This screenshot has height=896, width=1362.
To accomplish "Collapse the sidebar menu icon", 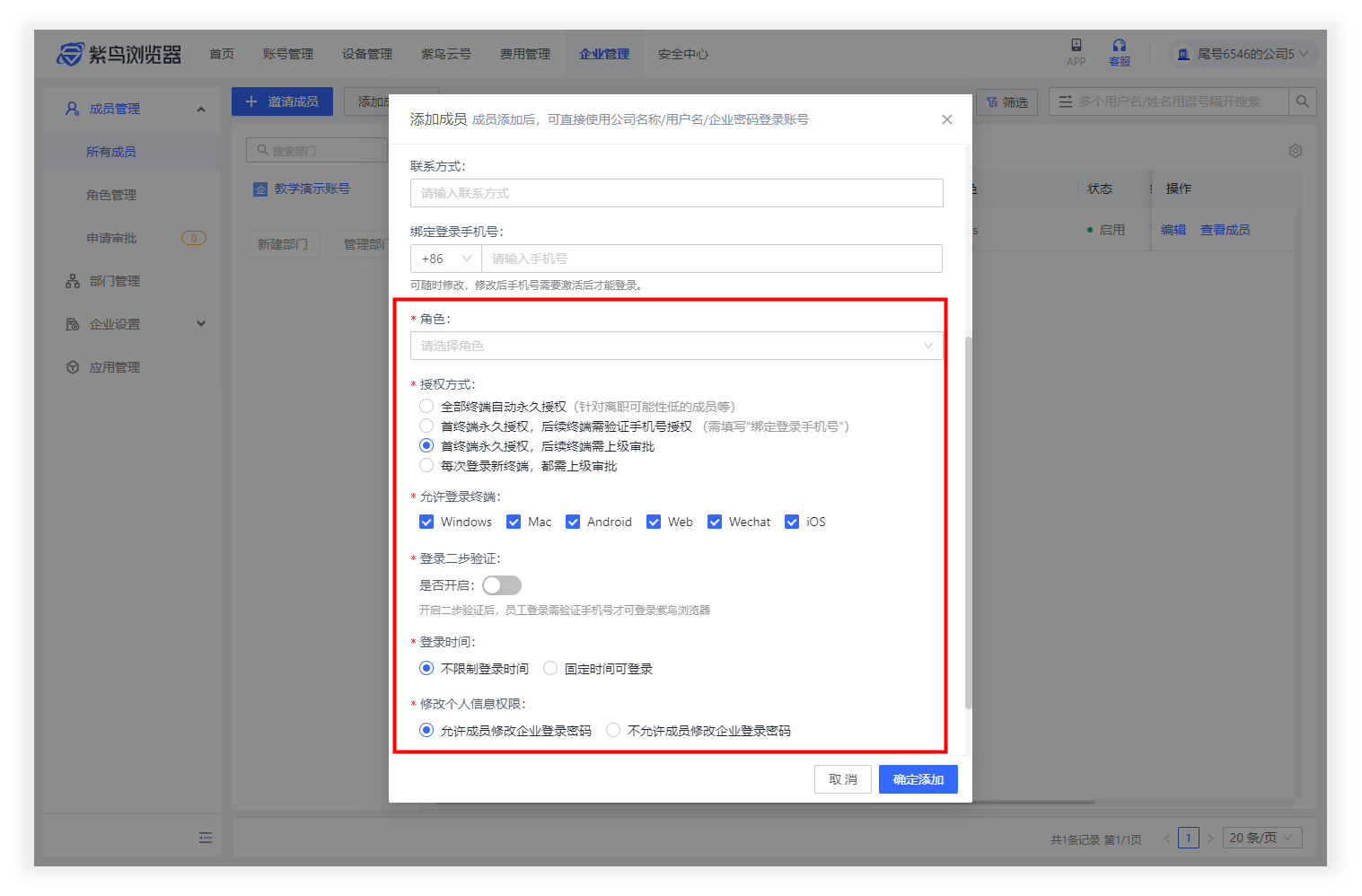I will coord(206,838).
